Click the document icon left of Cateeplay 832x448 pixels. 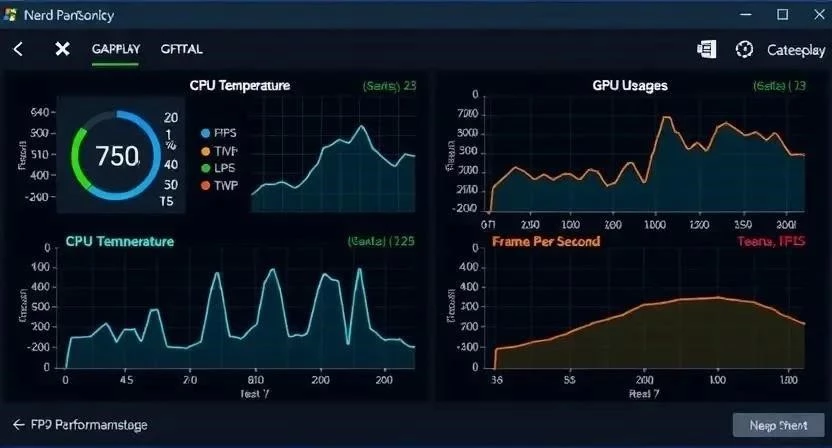[706, 49]
